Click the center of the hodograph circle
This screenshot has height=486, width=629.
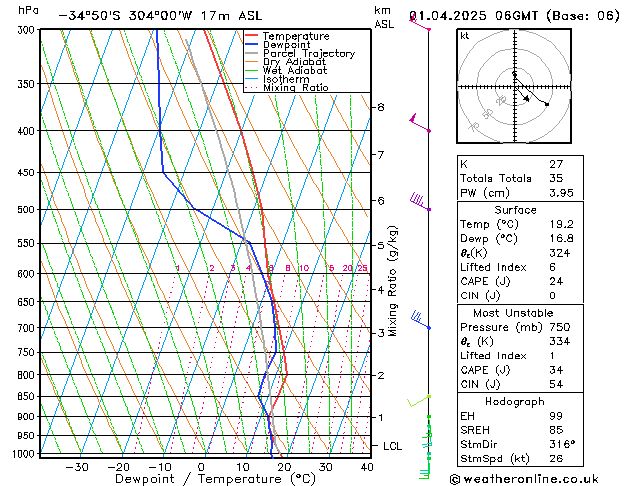514,88
